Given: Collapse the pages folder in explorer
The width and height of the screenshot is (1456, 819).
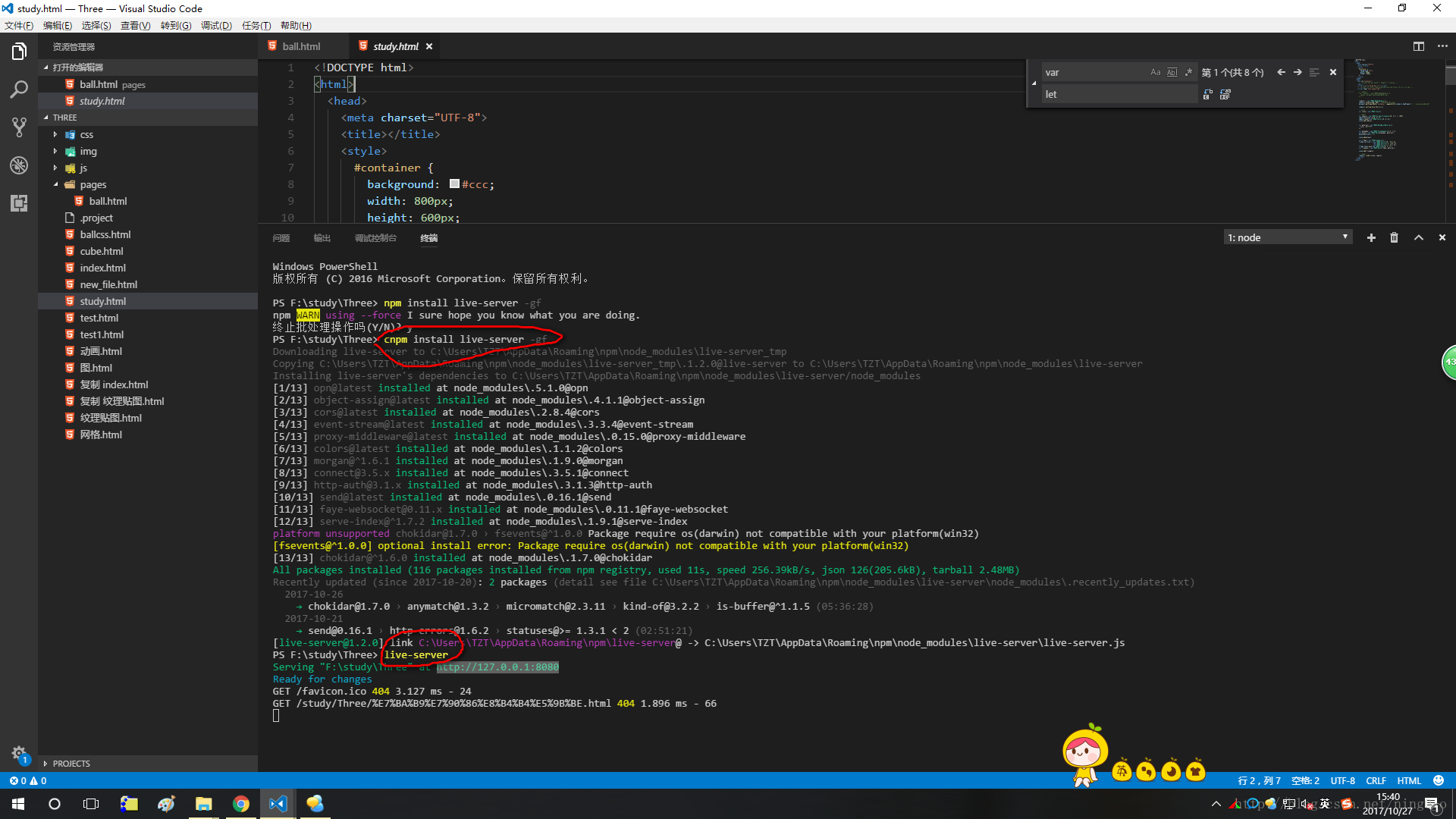Looking at the screenshot, I should (55, 184).
